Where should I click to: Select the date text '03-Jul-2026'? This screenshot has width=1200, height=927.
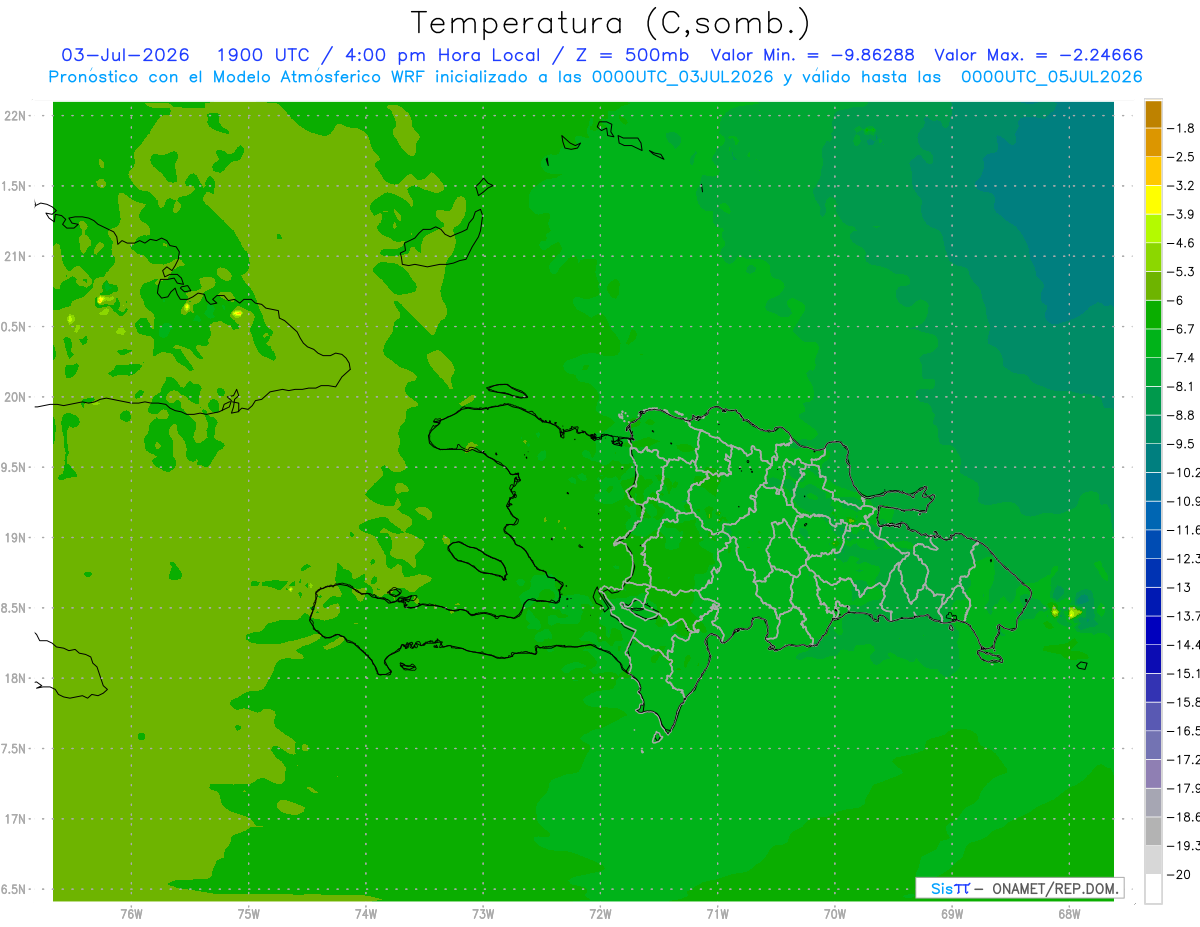(125, 55)
